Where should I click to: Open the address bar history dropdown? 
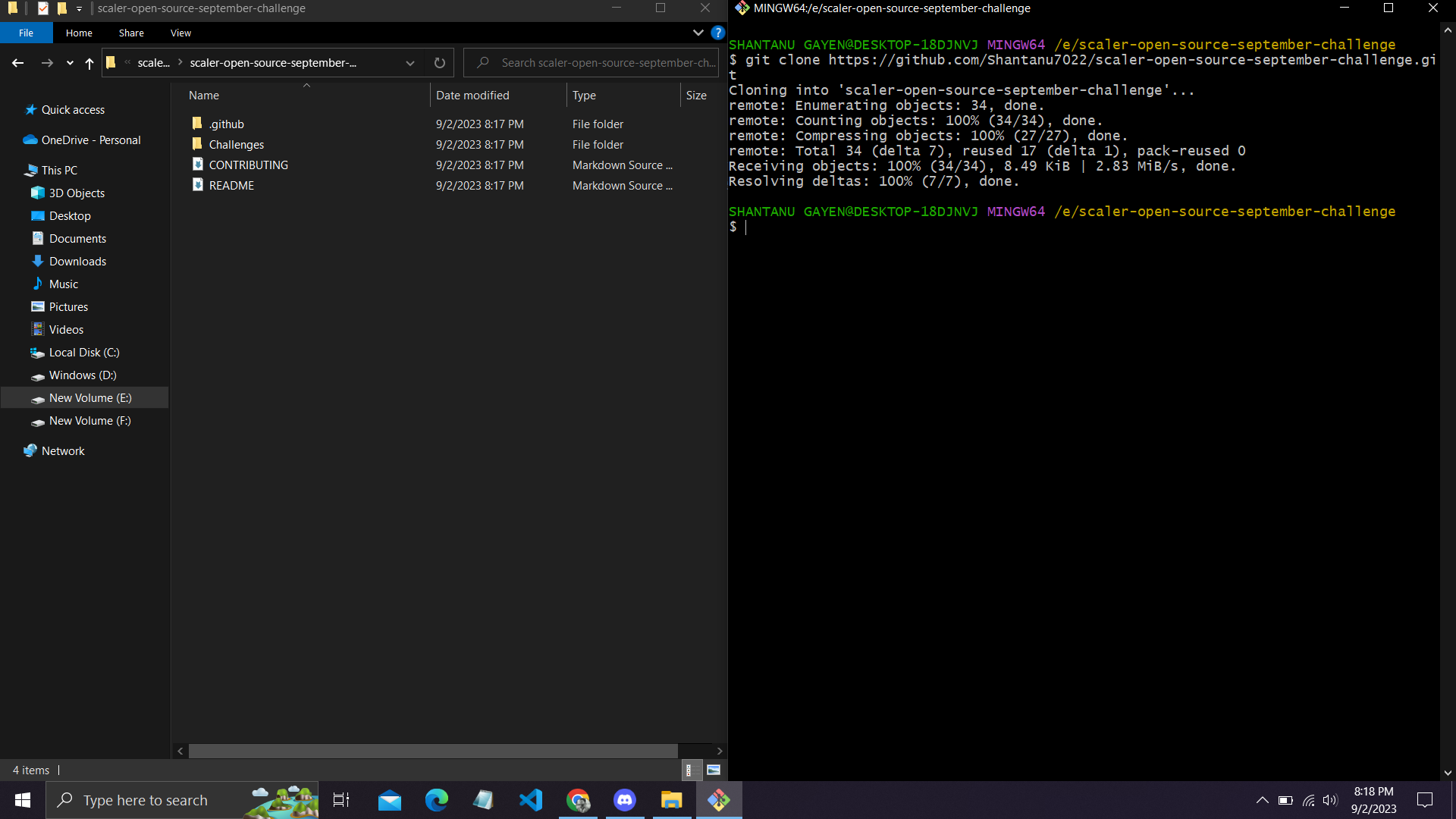409,63
